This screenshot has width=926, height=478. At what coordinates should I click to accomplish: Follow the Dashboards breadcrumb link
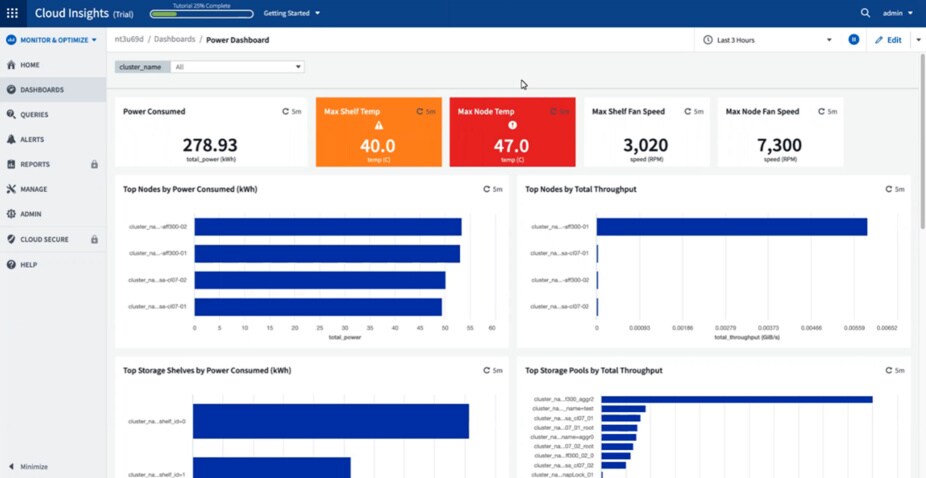[x=174, y=40]
